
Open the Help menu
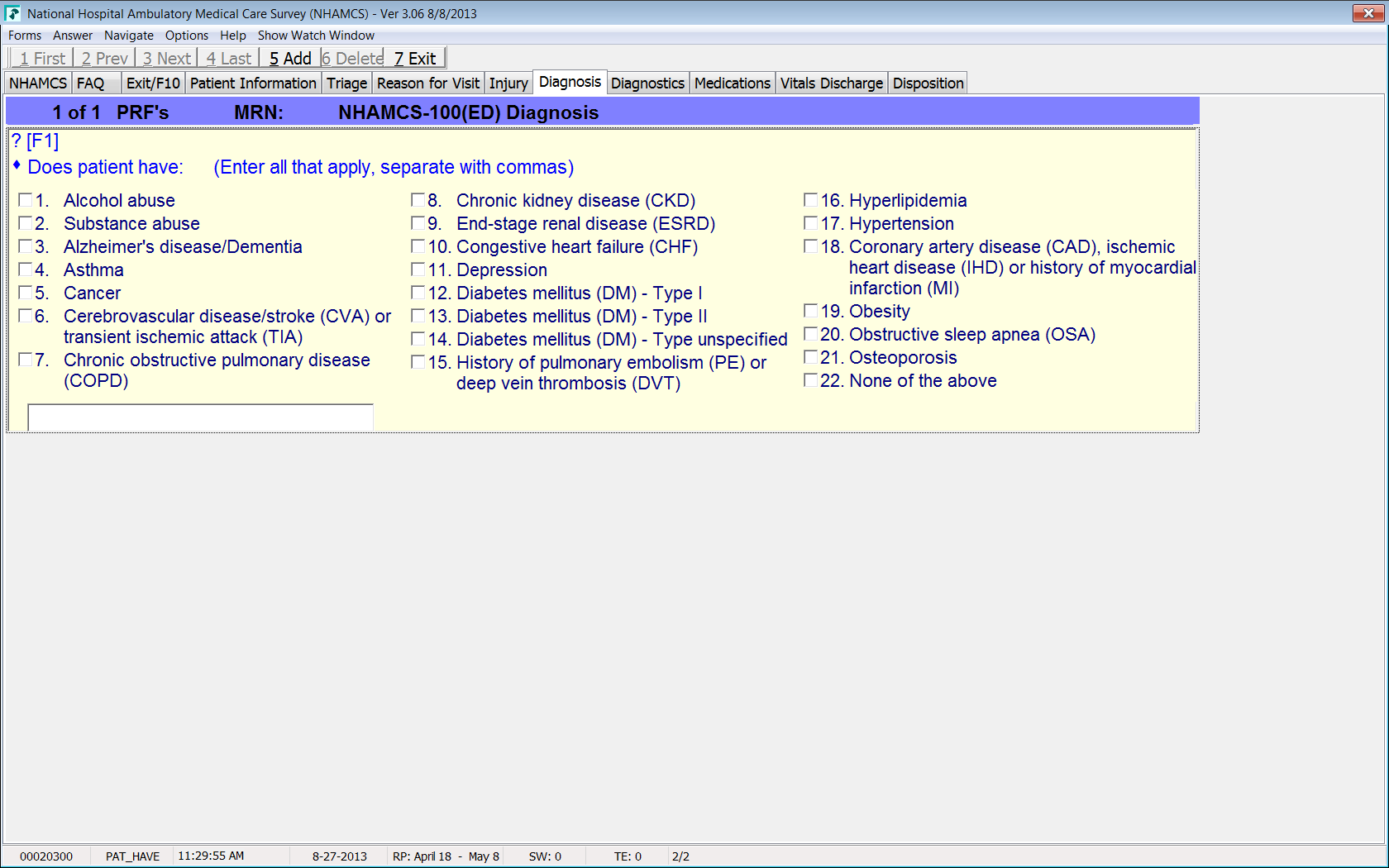(233, 36)
